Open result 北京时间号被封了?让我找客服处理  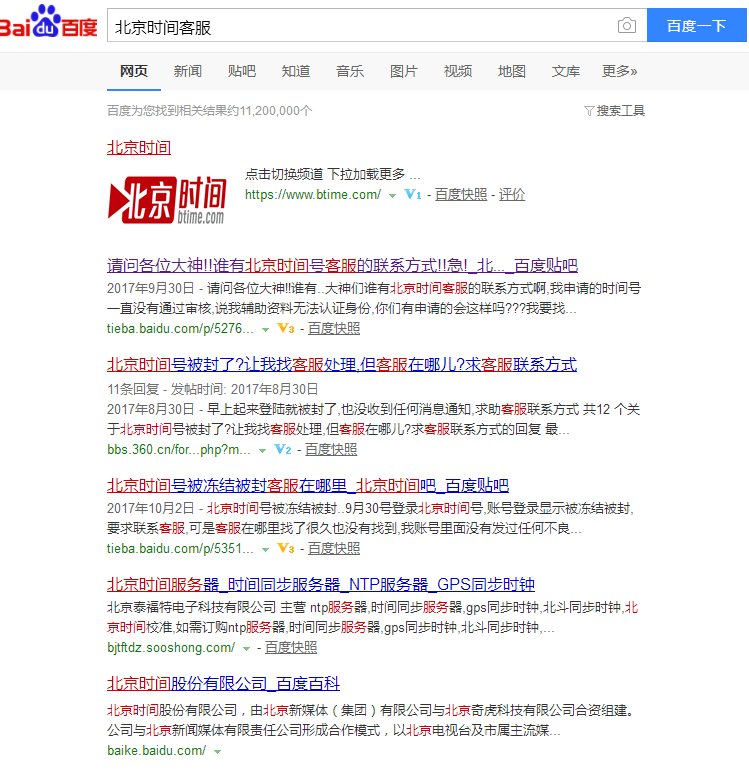342,365
